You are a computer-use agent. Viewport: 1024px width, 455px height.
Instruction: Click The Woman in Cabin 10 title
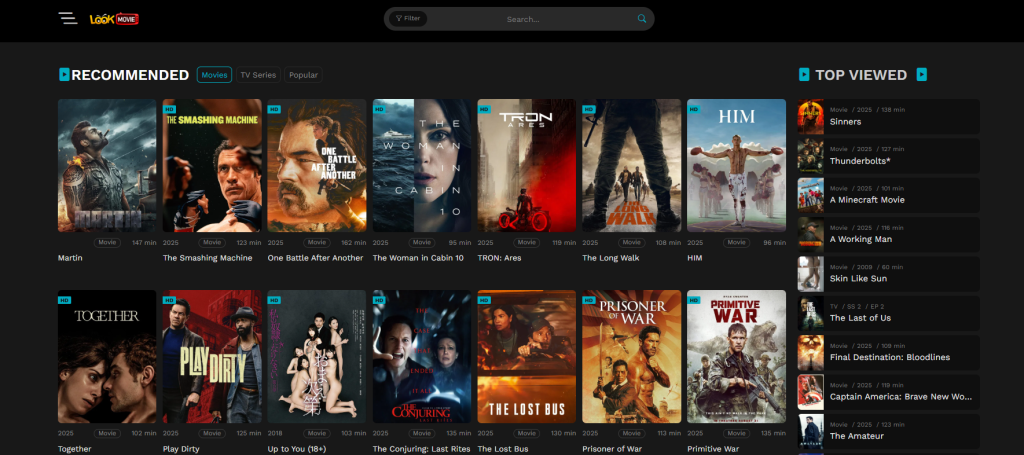point(418,258)
